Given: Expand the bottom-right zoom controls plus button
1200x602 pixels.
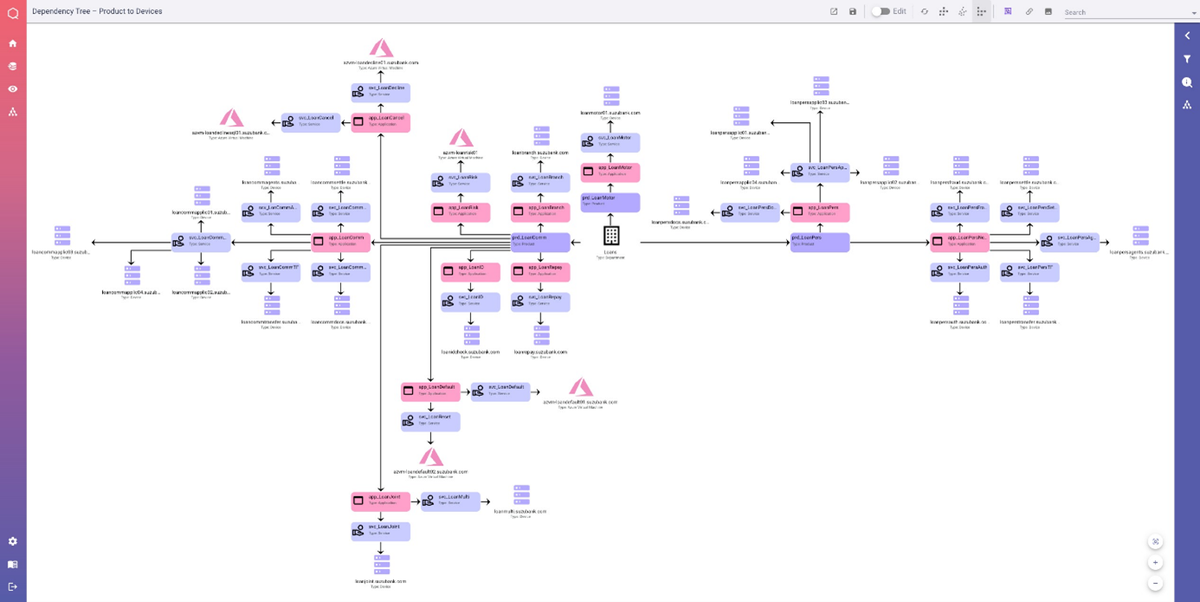Looking at the screenshot, I should click(1155, 562).
